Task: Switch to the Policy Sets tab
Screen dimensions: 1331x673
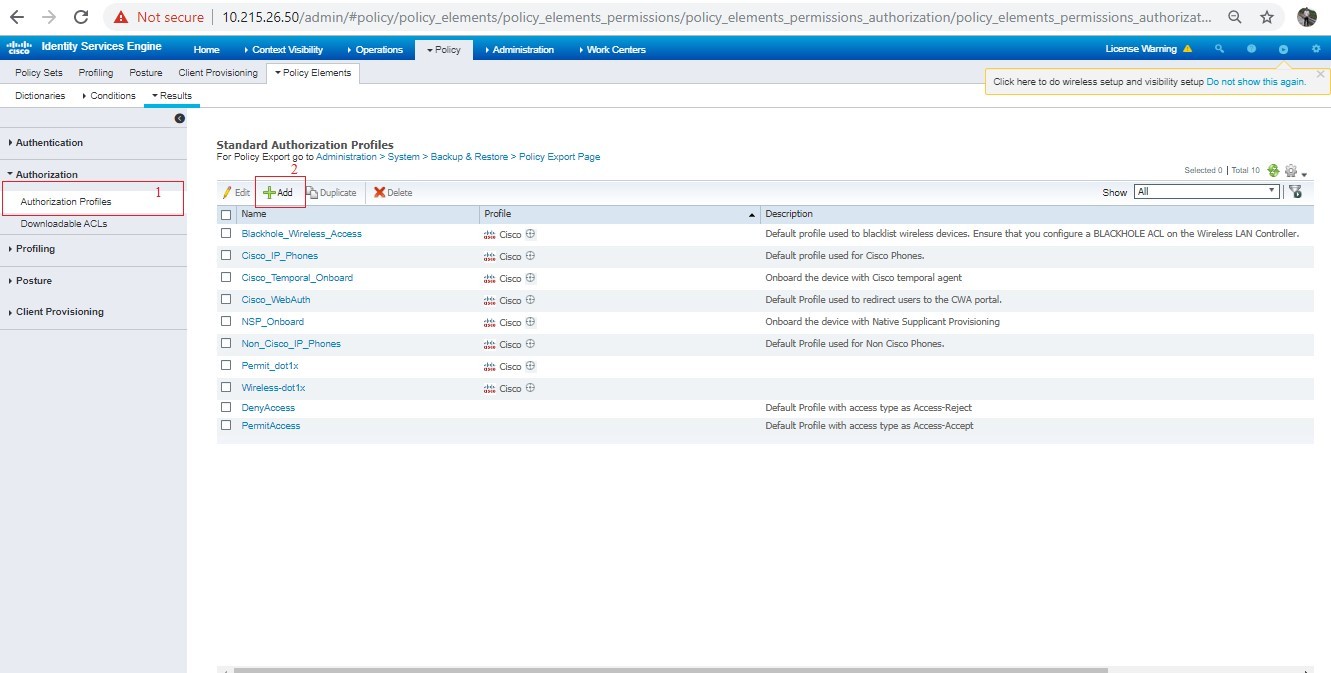Action: (x=39, y=73)
